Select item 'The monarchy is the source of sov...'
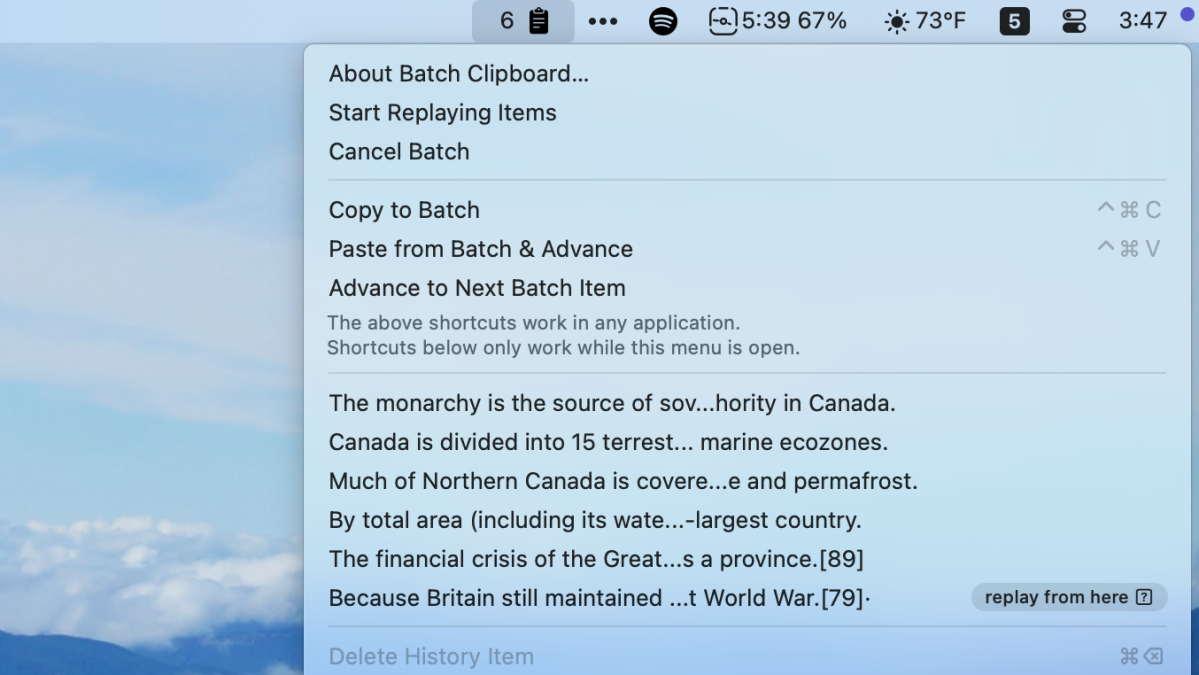This screenshot has width=1199, height=675. (747, 403)
